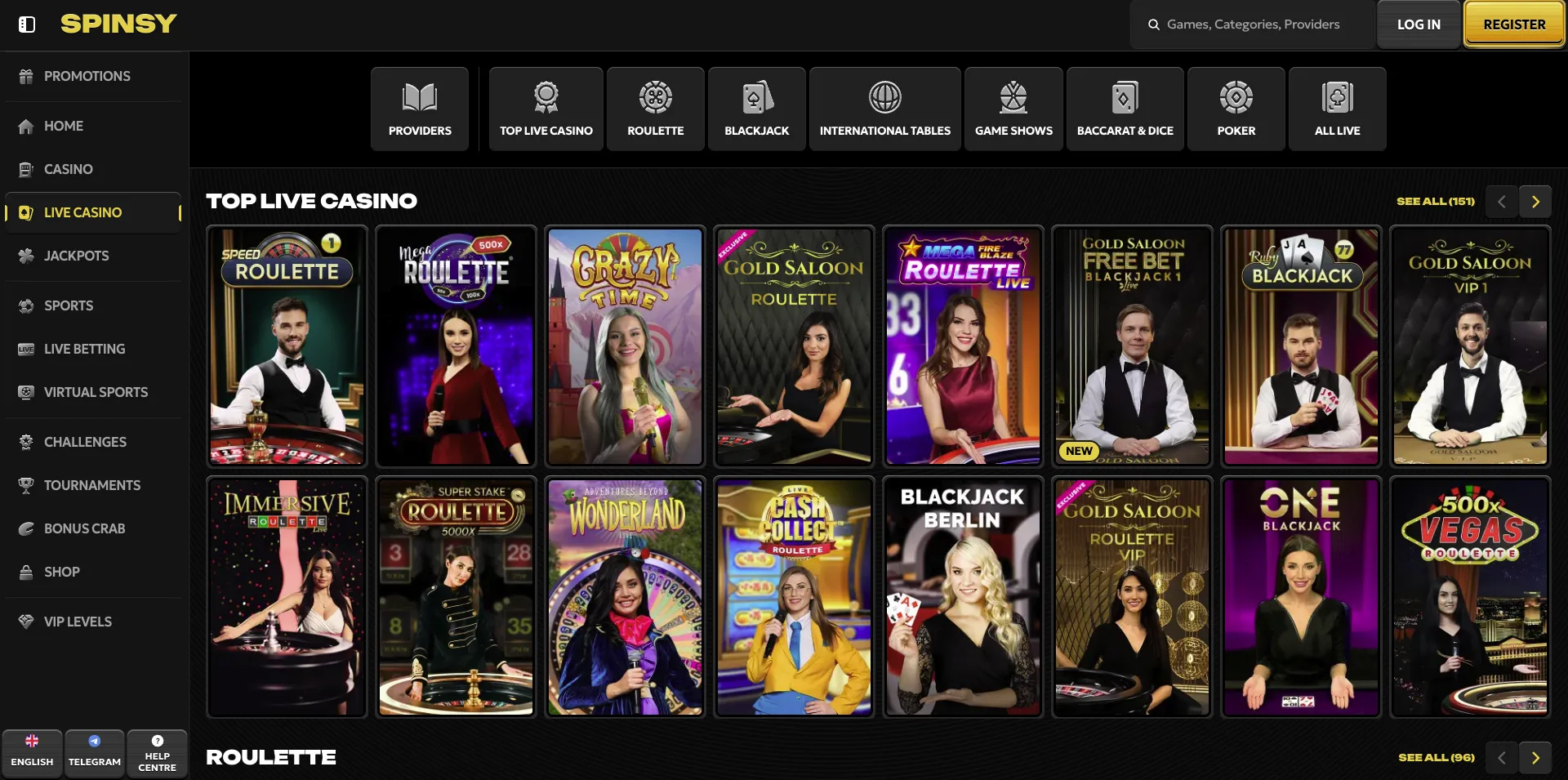Viewport: 1568px width, 780px height.
Task: Focus the games search field
Action: click(x=1253, y=25)
